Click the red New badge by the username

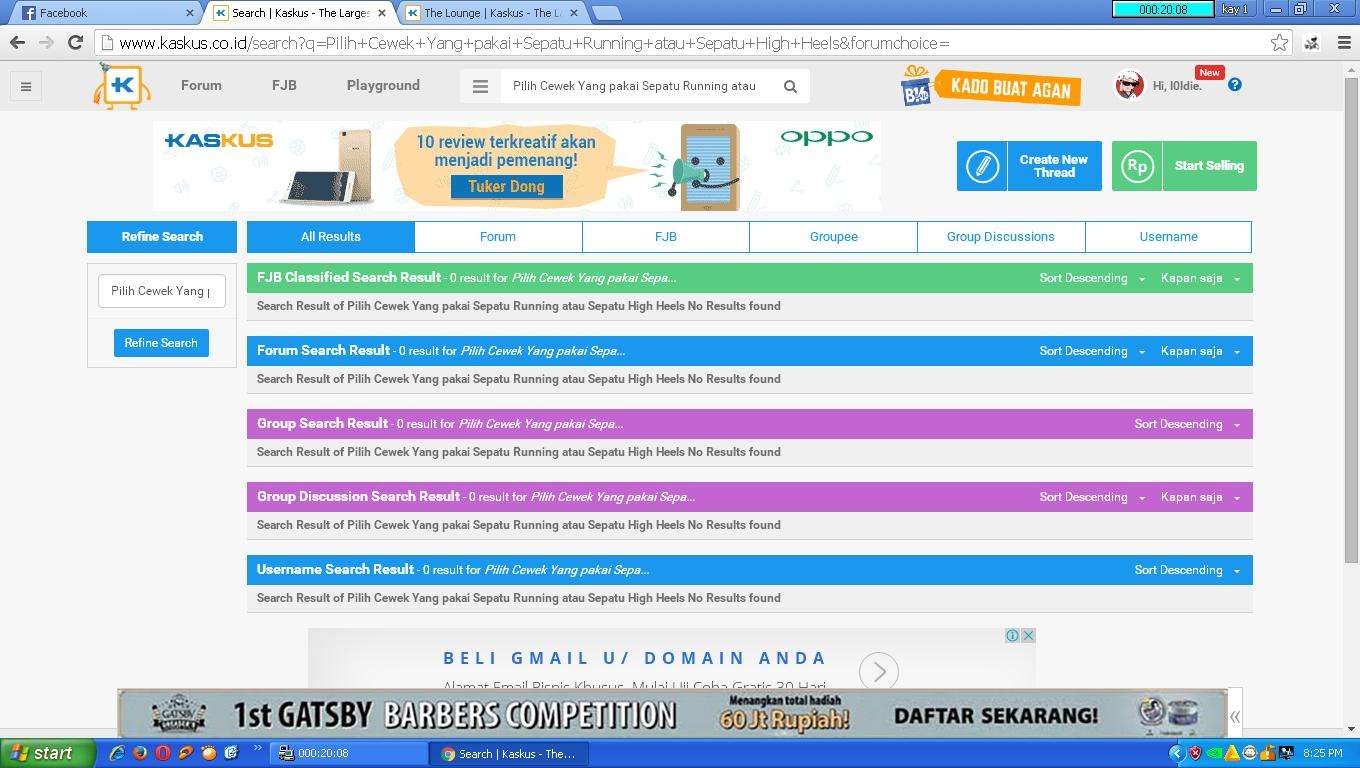click(x=1209, y=72)
